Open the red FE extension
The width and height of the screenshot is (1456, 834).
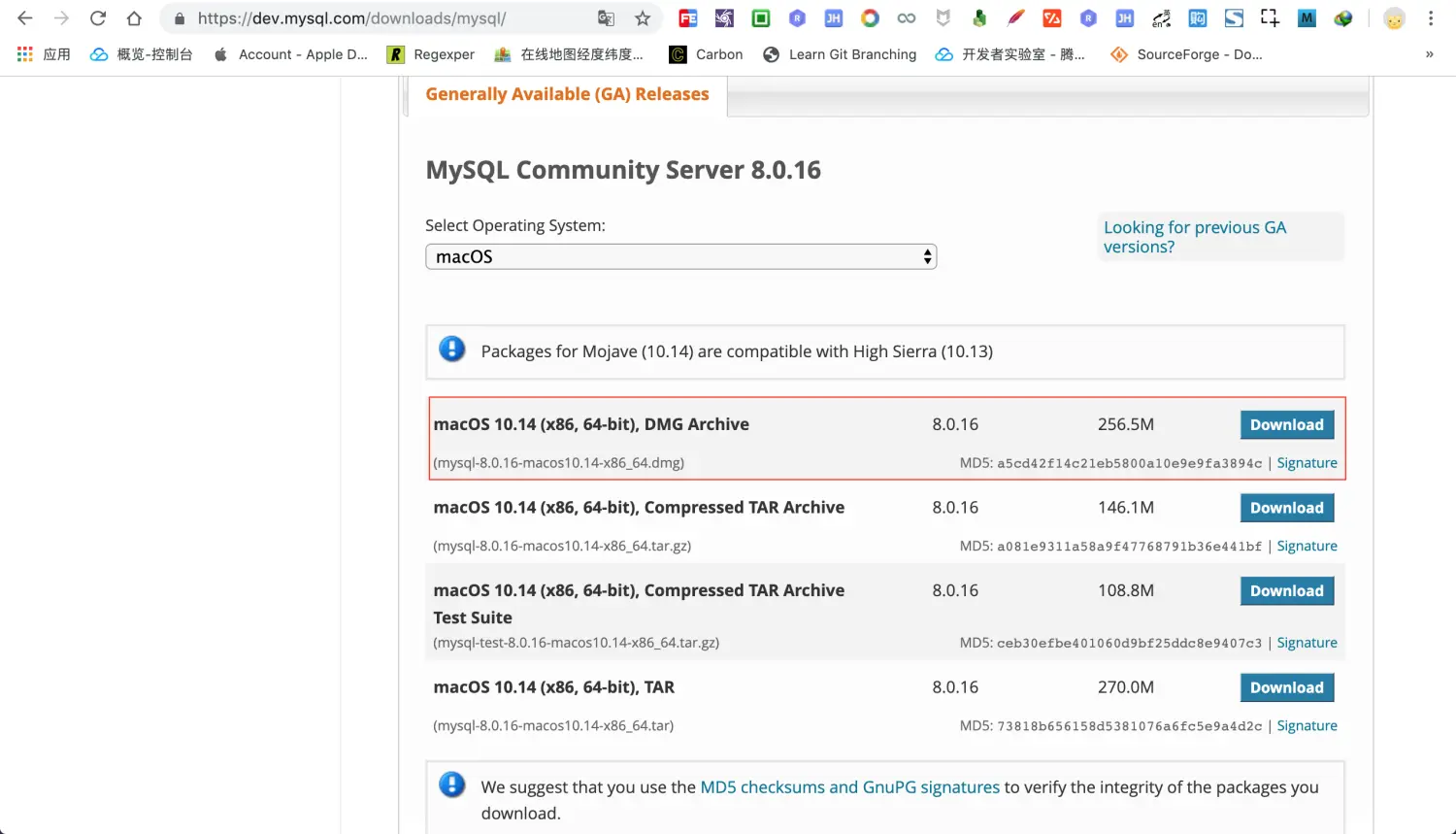click(688, 18)
